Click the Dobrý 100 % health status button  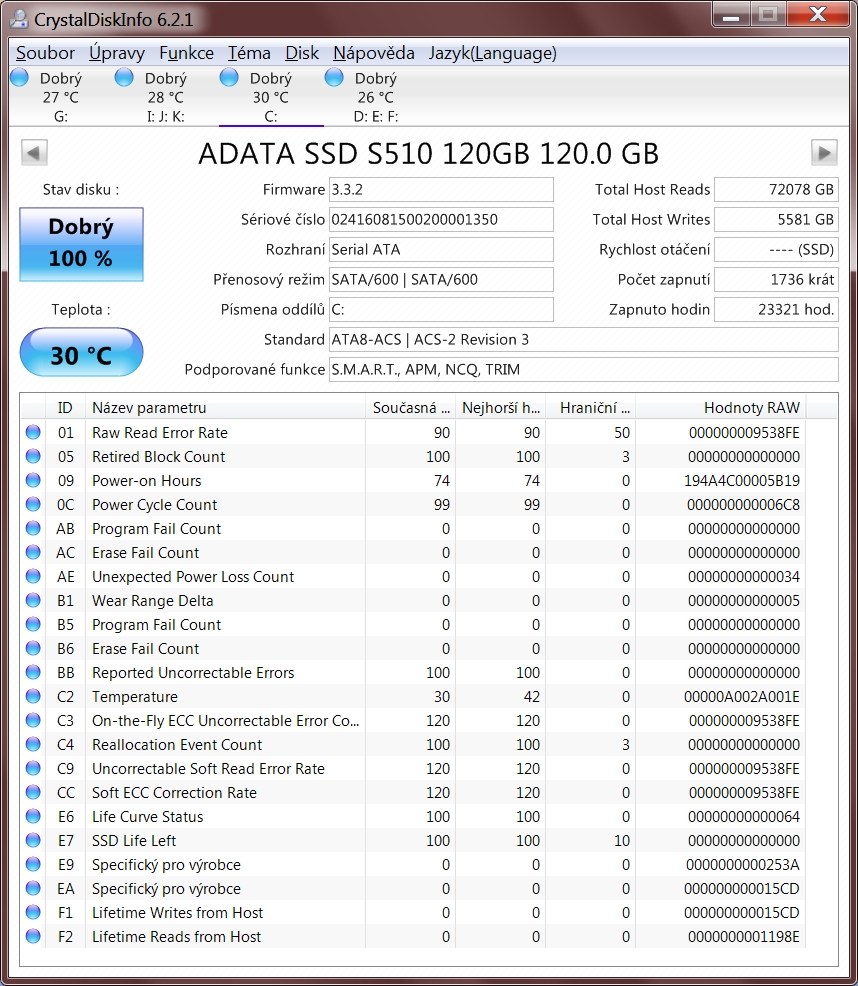[x=81, y=244]
